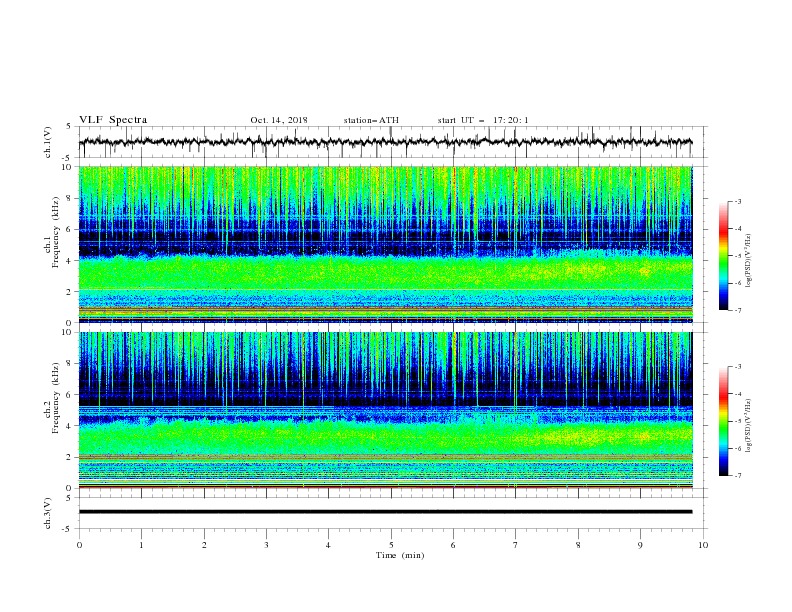Viewport: 792px width, 612px height.
Task: Click the "VLF Spectra" title text
Action: pyautogui.click(x=113, y=120)
